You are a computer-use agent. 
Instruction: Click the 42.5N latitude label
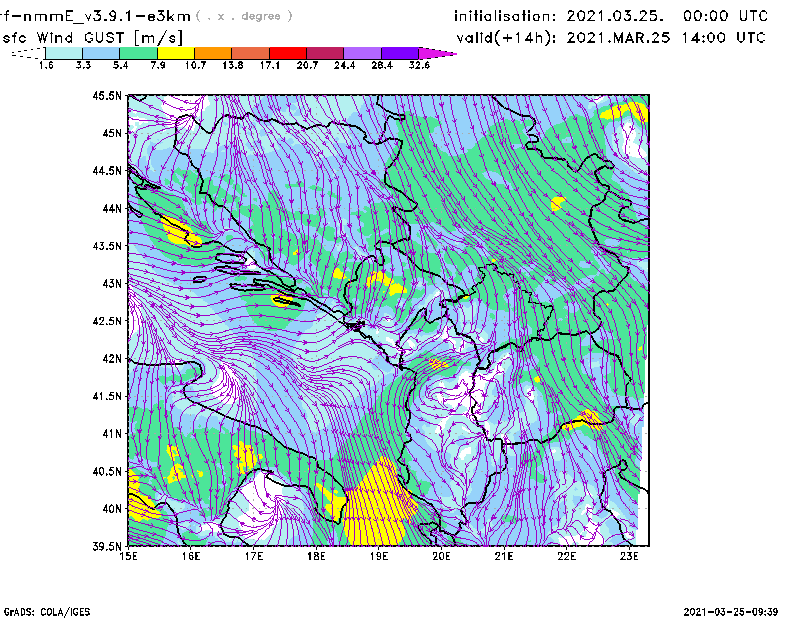coord(107,321)
